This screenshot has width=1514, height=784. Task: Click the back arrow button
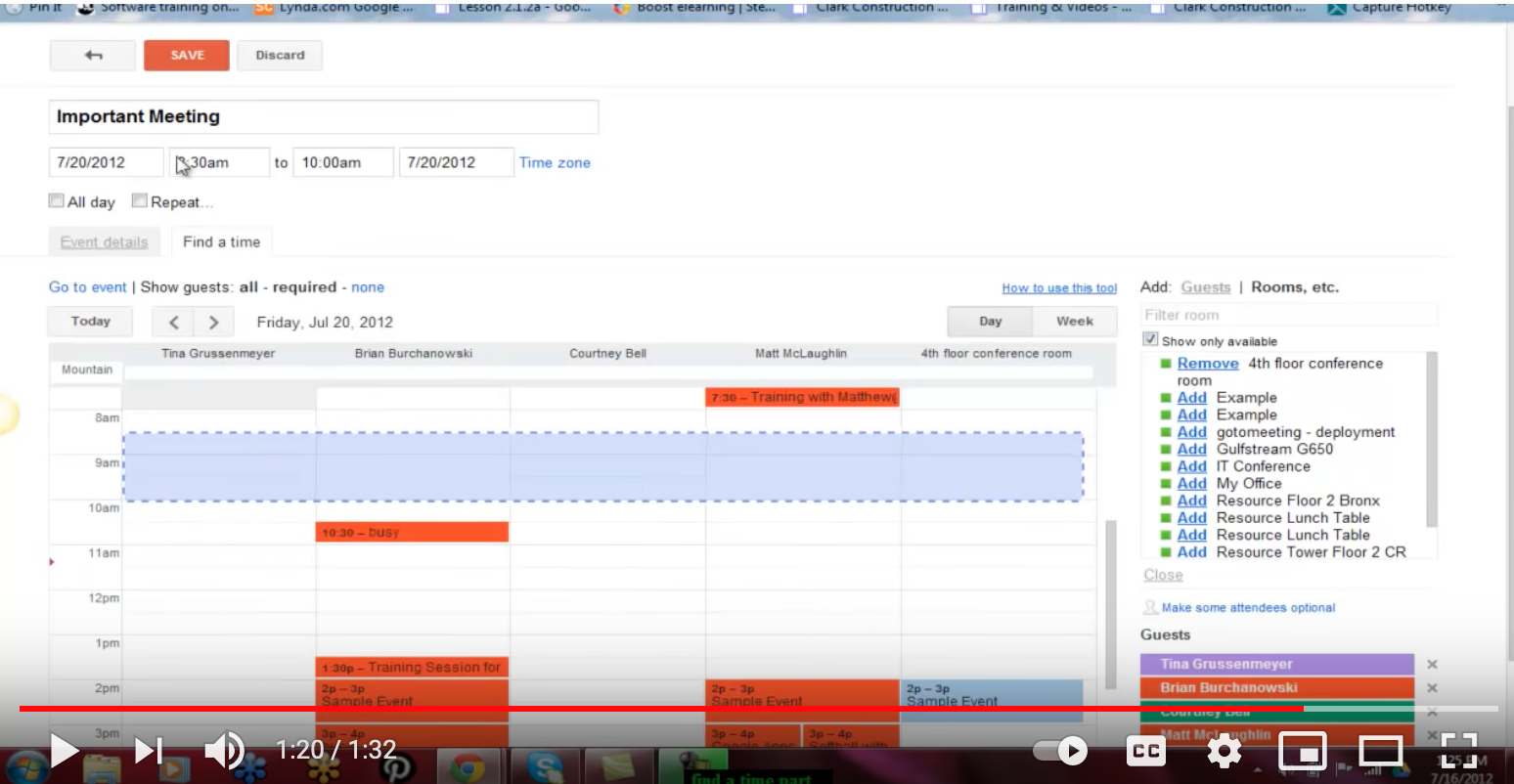pos(93,56)
